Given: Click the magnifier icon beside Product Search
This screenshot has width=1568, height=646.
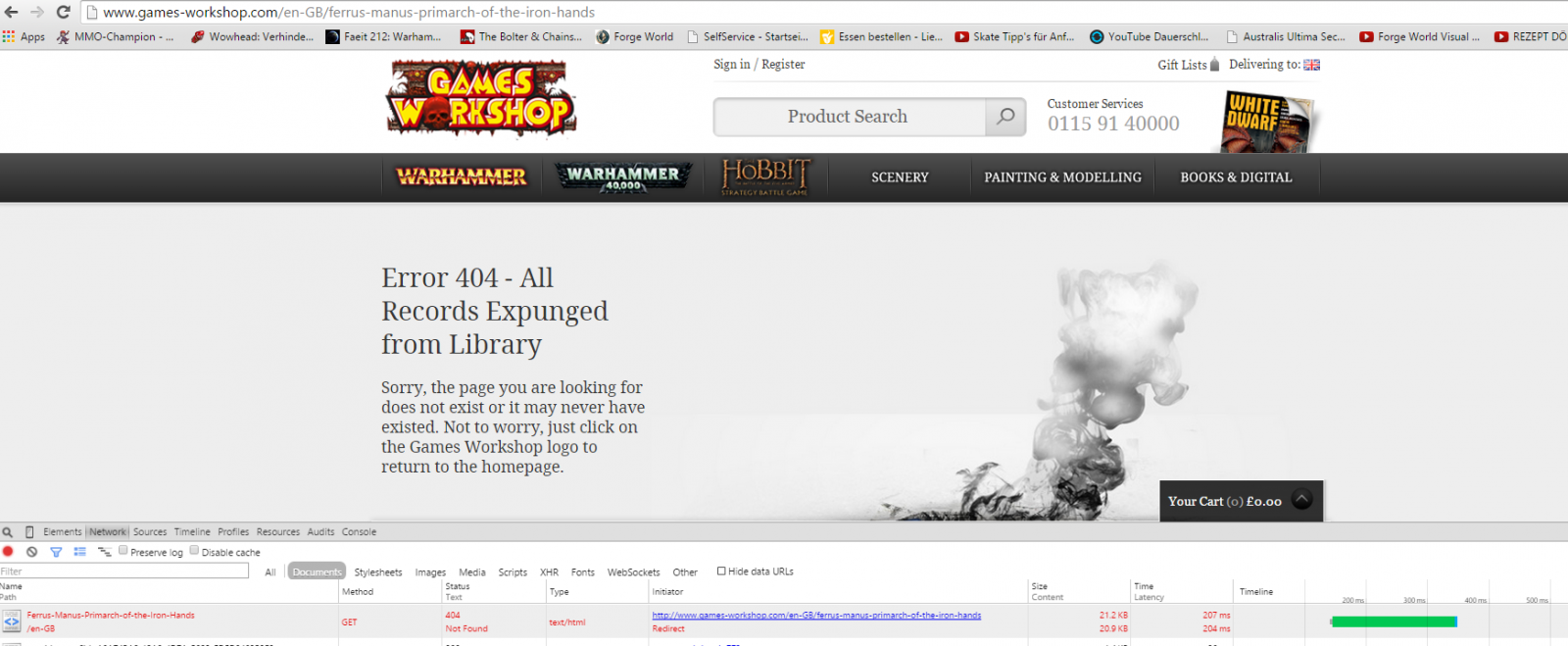Looking at the screenshot, I should coord(1005,117).
